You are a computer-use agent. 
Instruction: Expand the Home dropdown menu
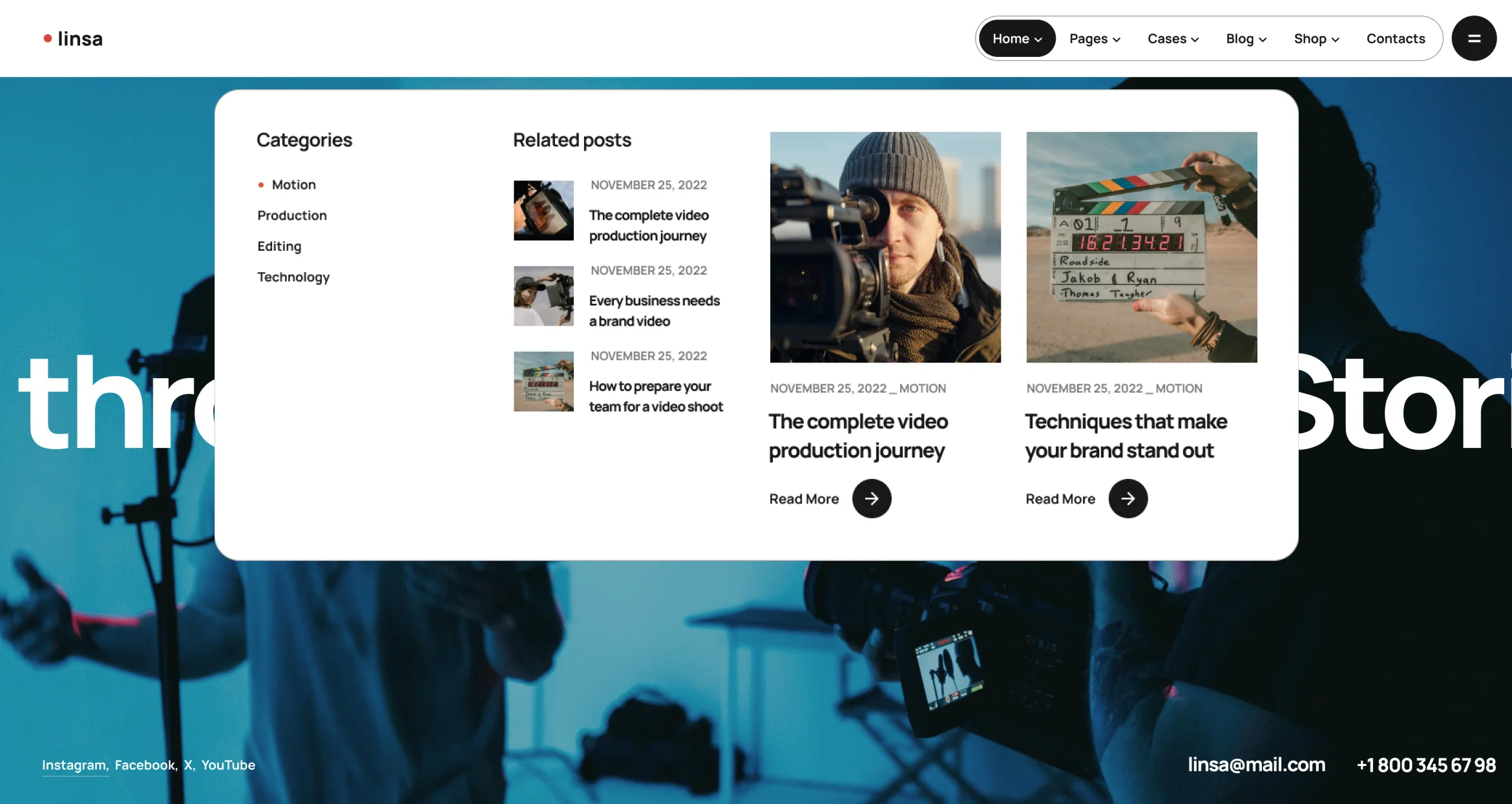[x=1016, y=39]
